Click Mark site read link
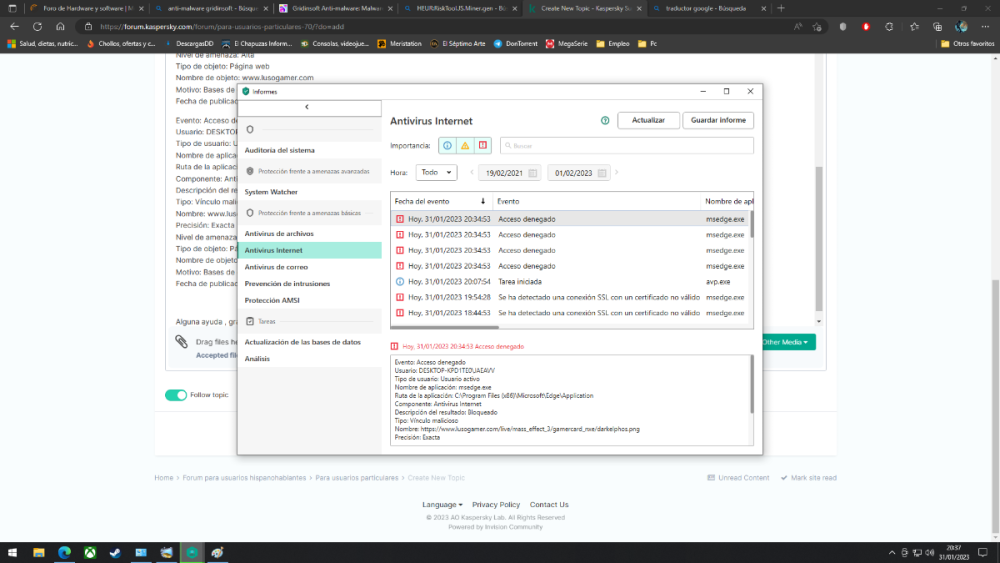This screenshot has height=563, width=1000. (809, 478)
